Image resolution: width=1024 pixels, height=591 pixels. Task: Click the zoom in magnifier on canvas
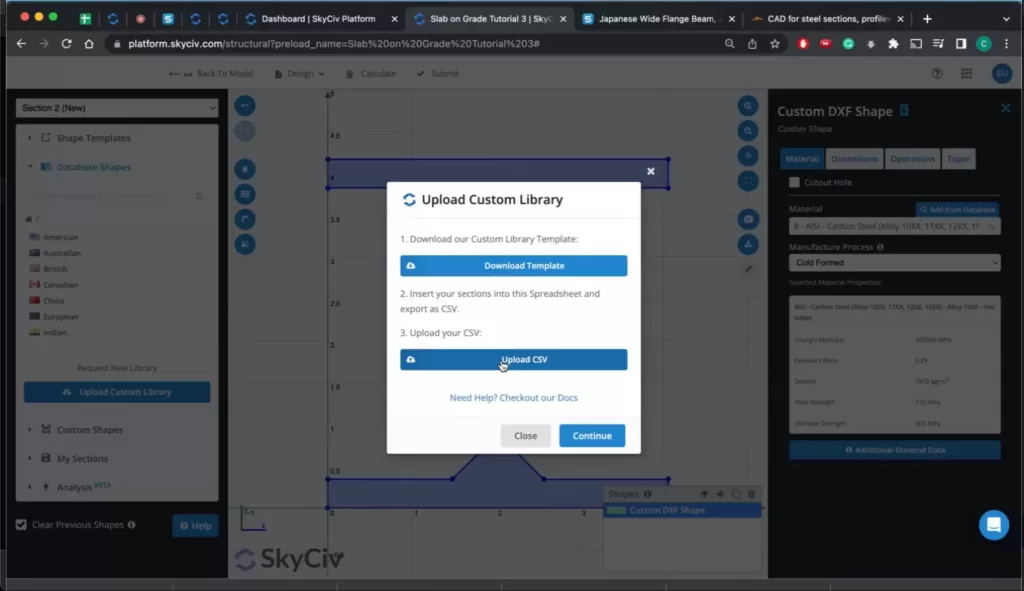tap(748, 106)
